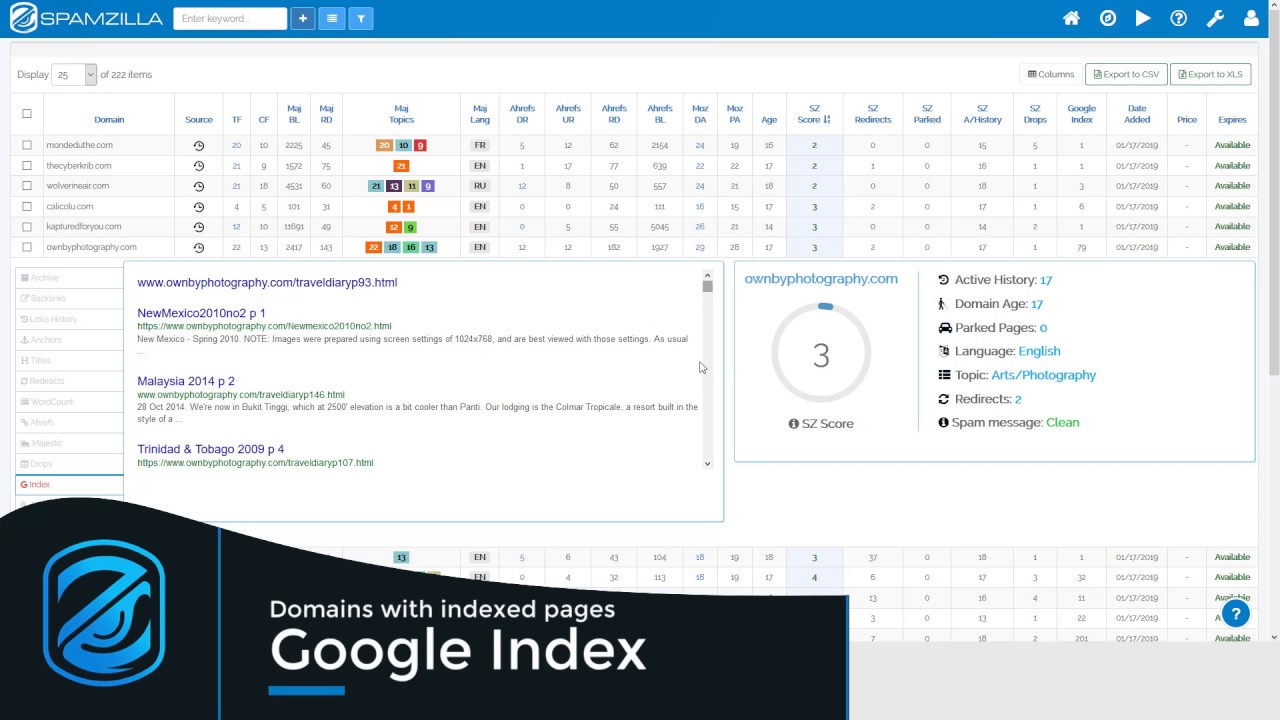Check the box for calicolu.com
1280x720 pixels.
pyautogui.click(x=27, y=206)
